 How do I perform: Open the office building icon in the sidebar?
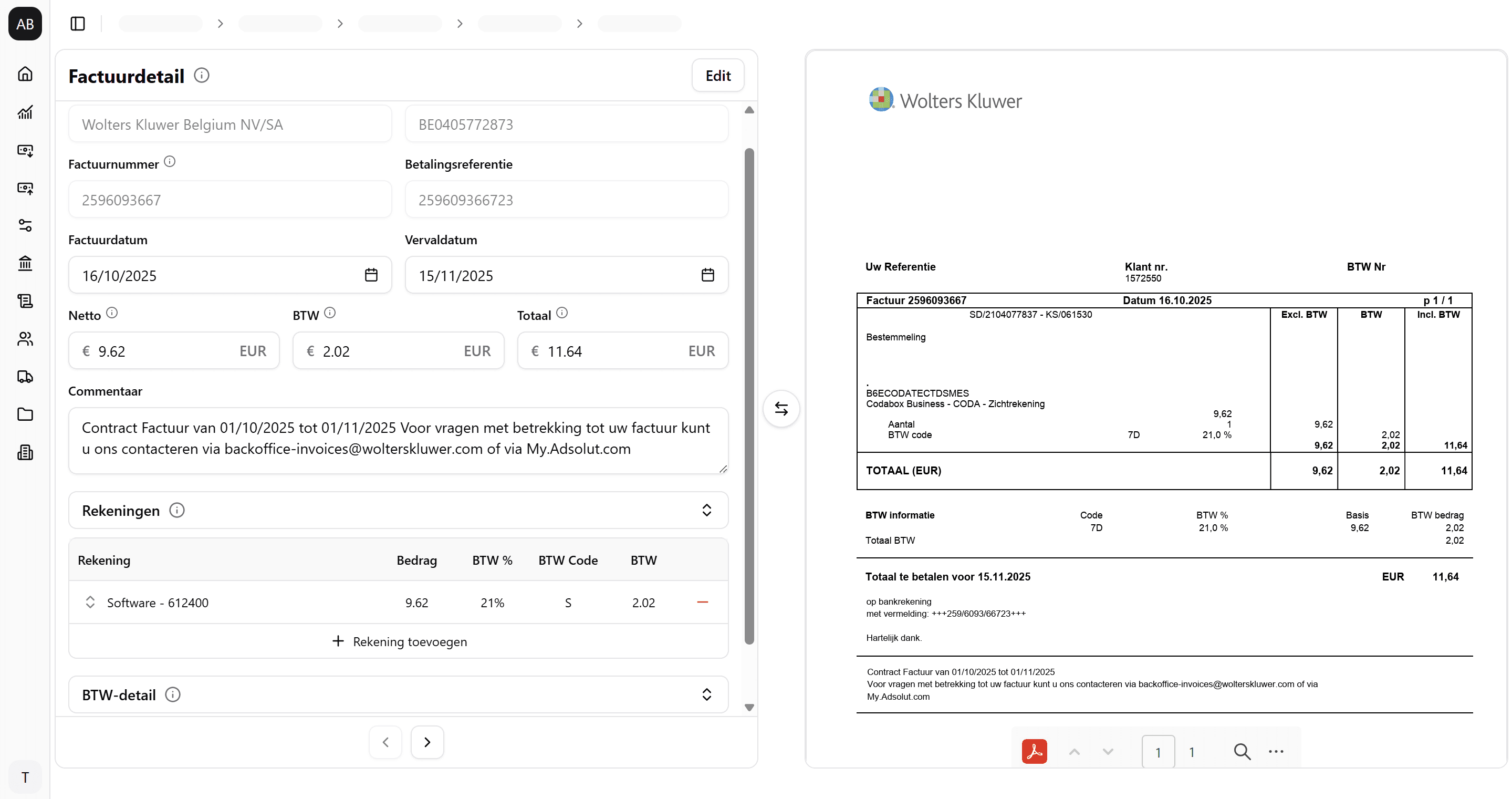pyautogui.click(x=25, y=452)
